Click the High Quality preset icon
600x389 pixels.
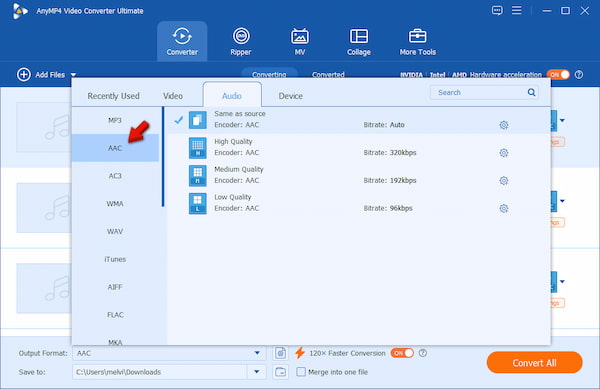[197, 148]
